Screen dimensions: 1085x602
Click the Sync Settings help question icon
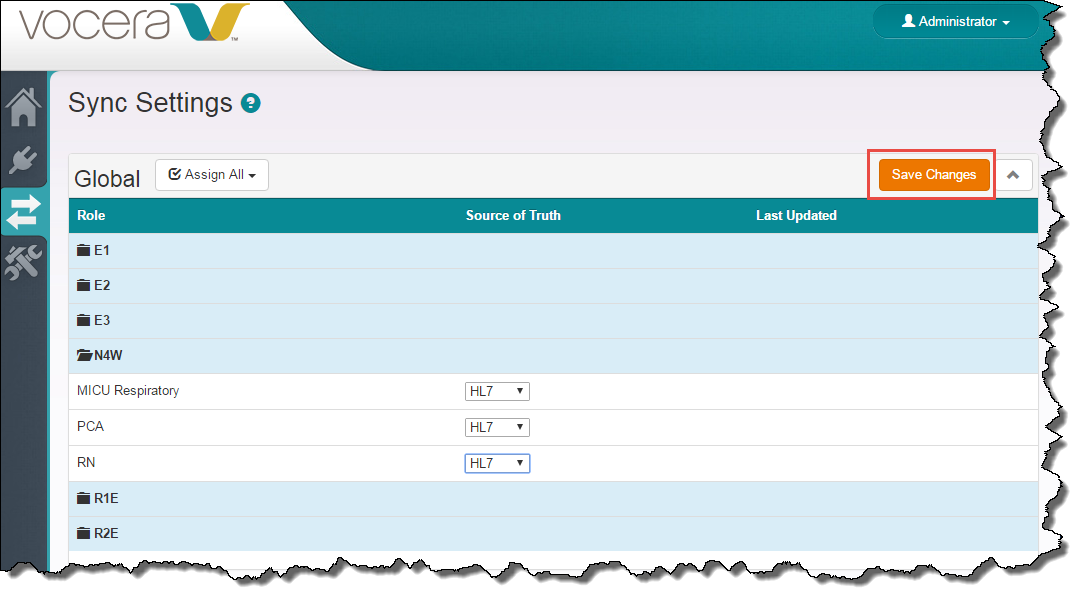pos(251,103)
